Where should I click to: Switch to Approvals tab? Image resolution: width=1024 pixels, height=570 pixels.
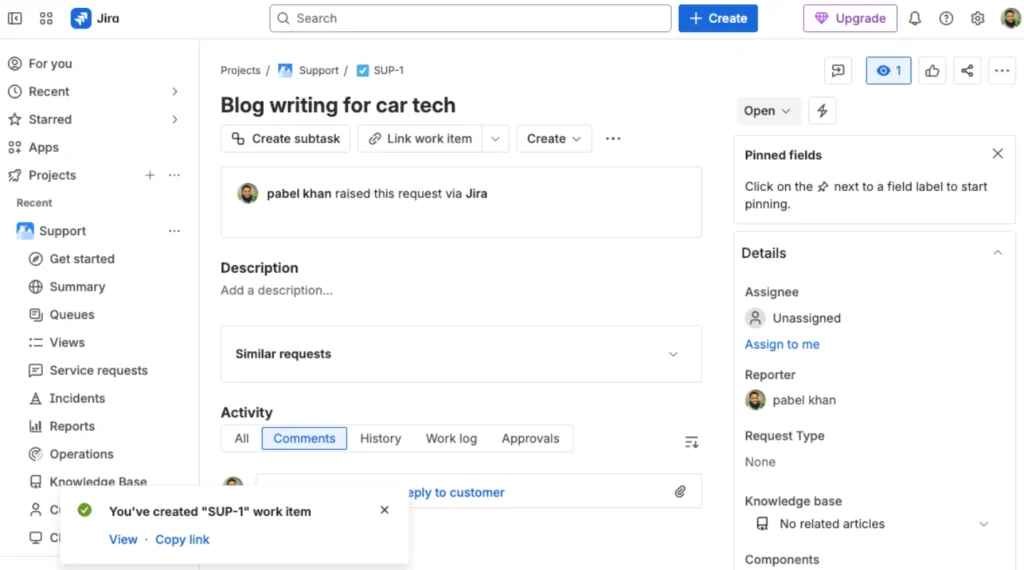click(x=530, y=439)
